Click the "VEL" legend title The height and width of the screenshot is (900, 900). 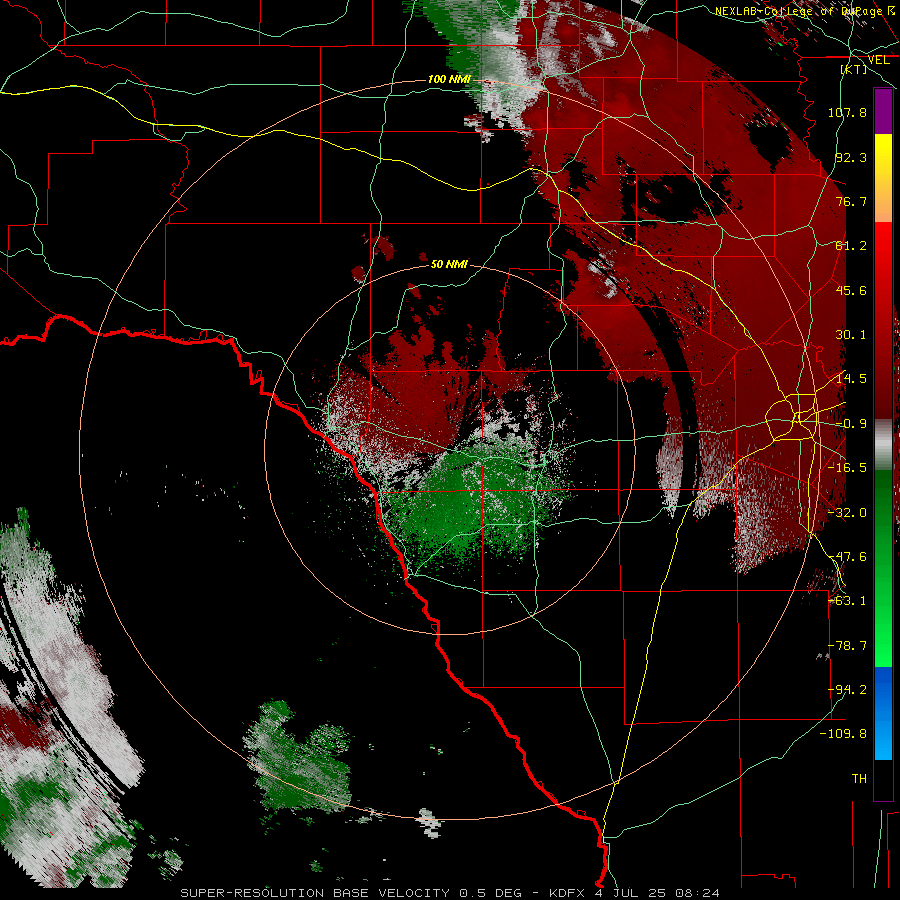tap(878, 60)
